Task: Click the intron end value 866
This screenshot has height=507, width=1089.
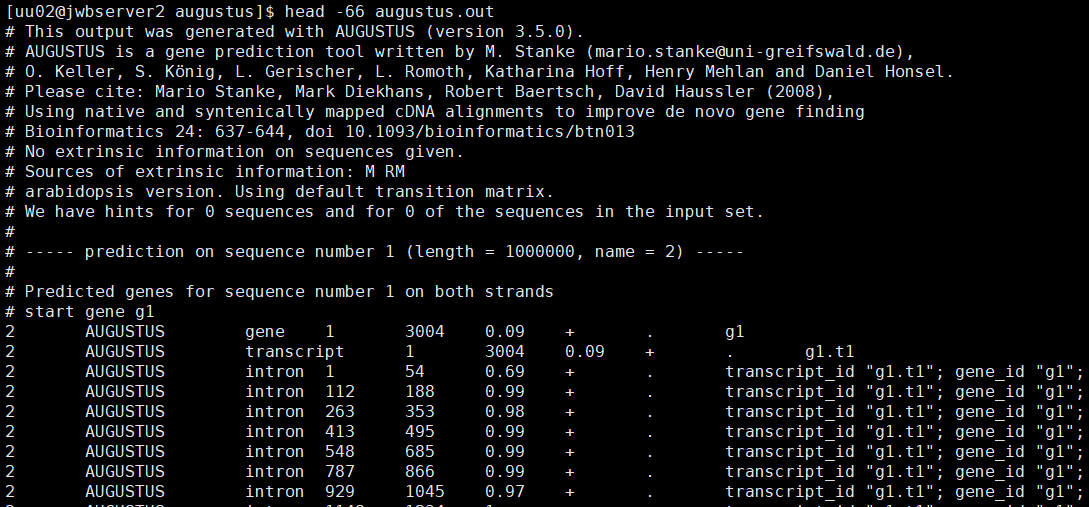Action: 420,471
